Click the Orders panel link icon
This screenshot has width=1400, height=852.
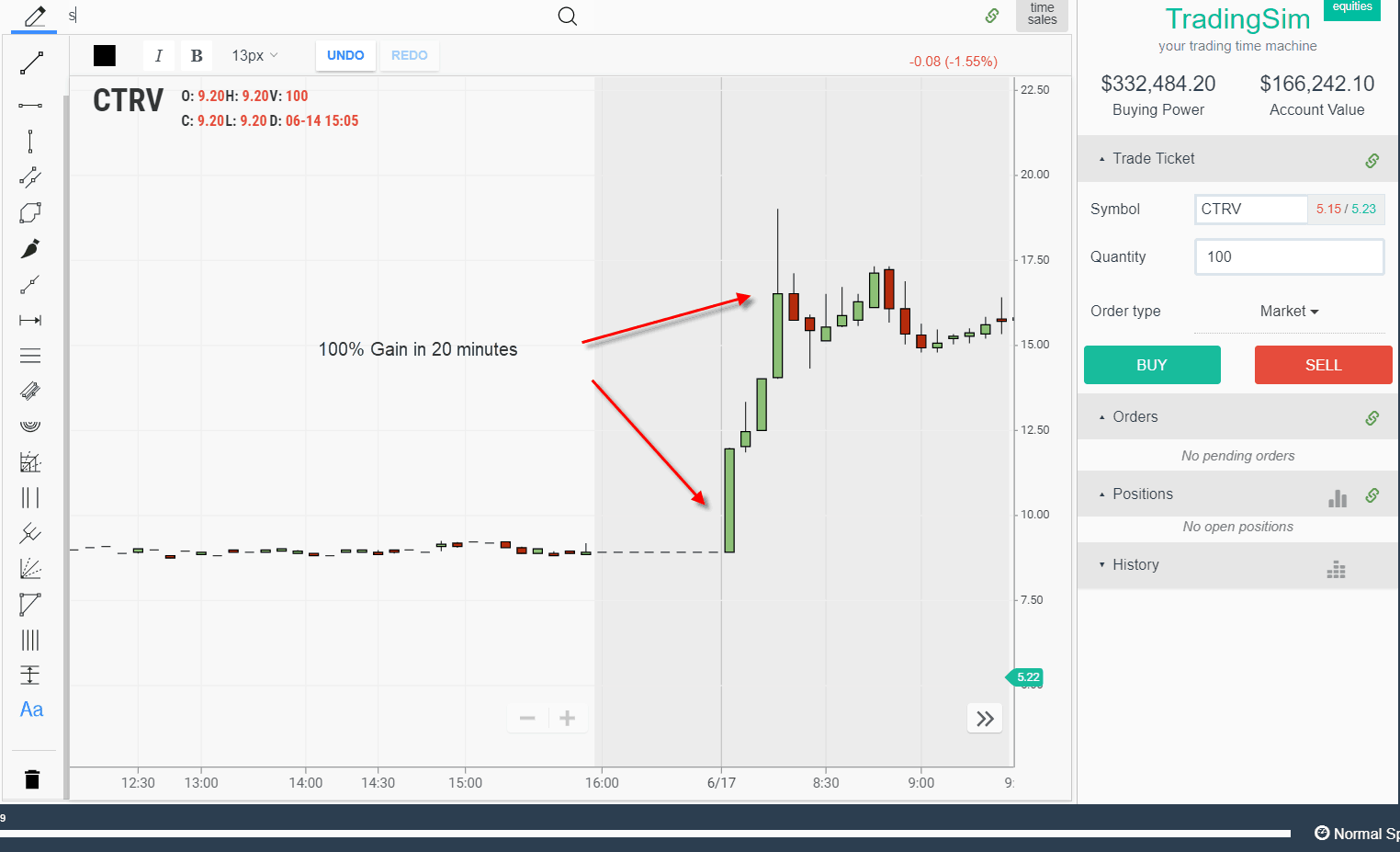tap(1372, 418)
